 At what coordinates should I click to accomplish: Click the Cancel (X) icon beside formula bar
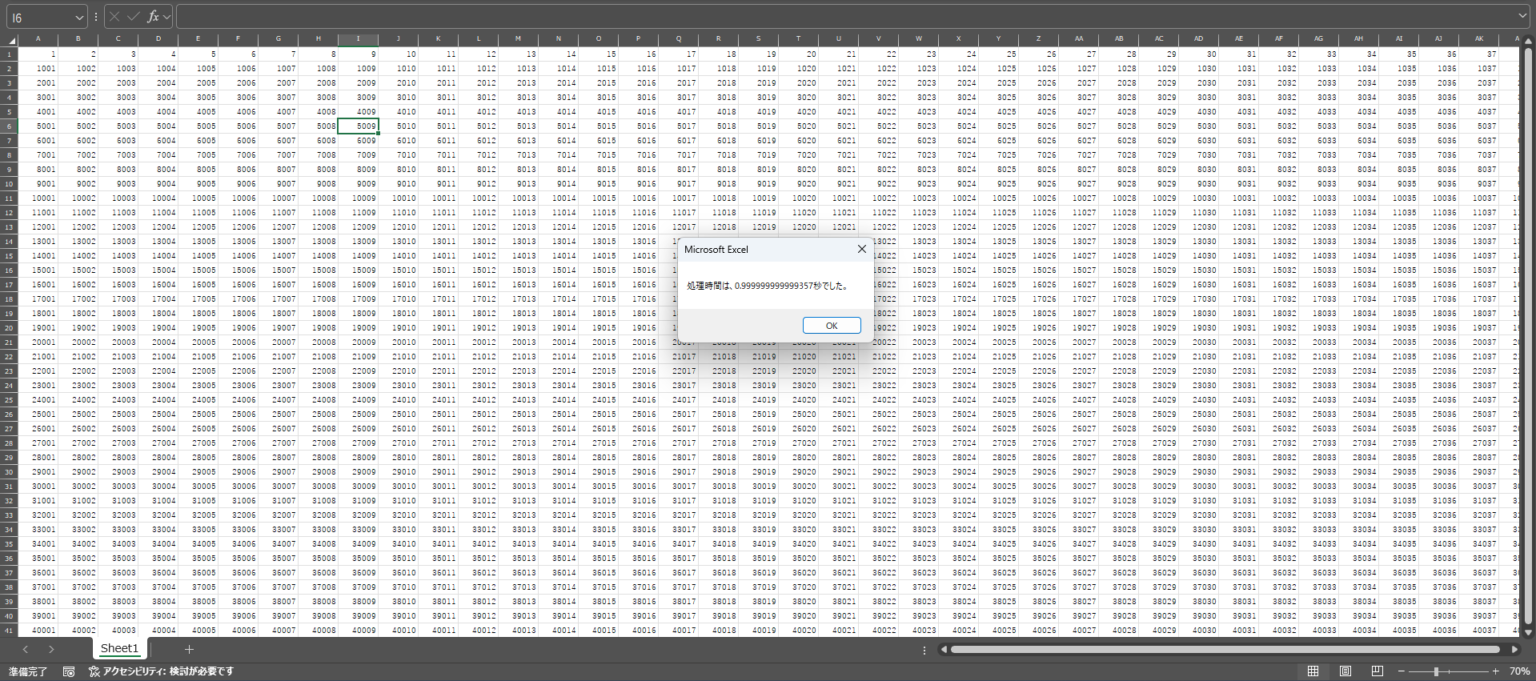[x=114, y=17]
